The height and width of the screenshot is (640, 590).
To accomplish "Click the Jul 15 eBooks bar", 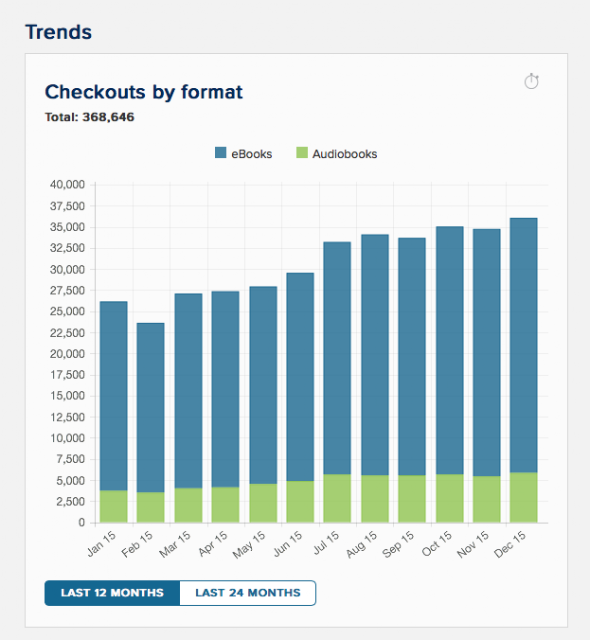I will [x=337, y=358].
